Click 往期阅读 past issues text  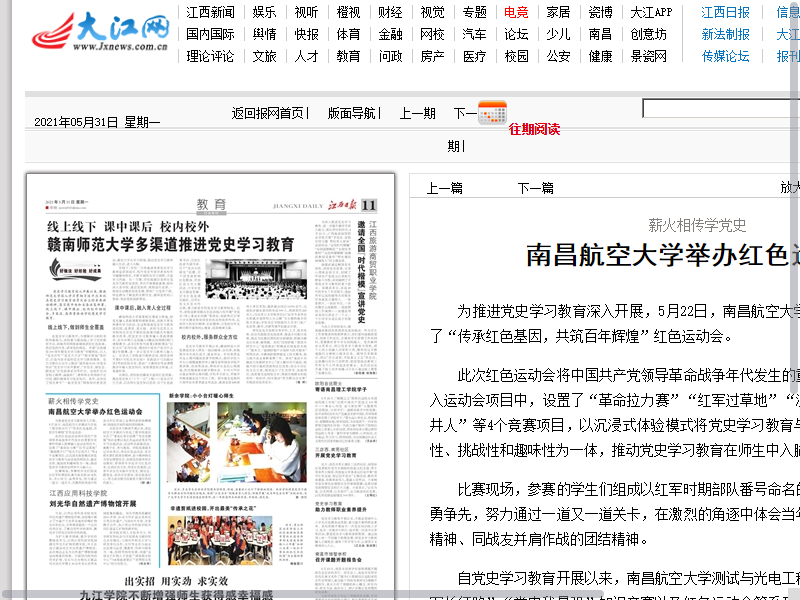pos(534,129)
